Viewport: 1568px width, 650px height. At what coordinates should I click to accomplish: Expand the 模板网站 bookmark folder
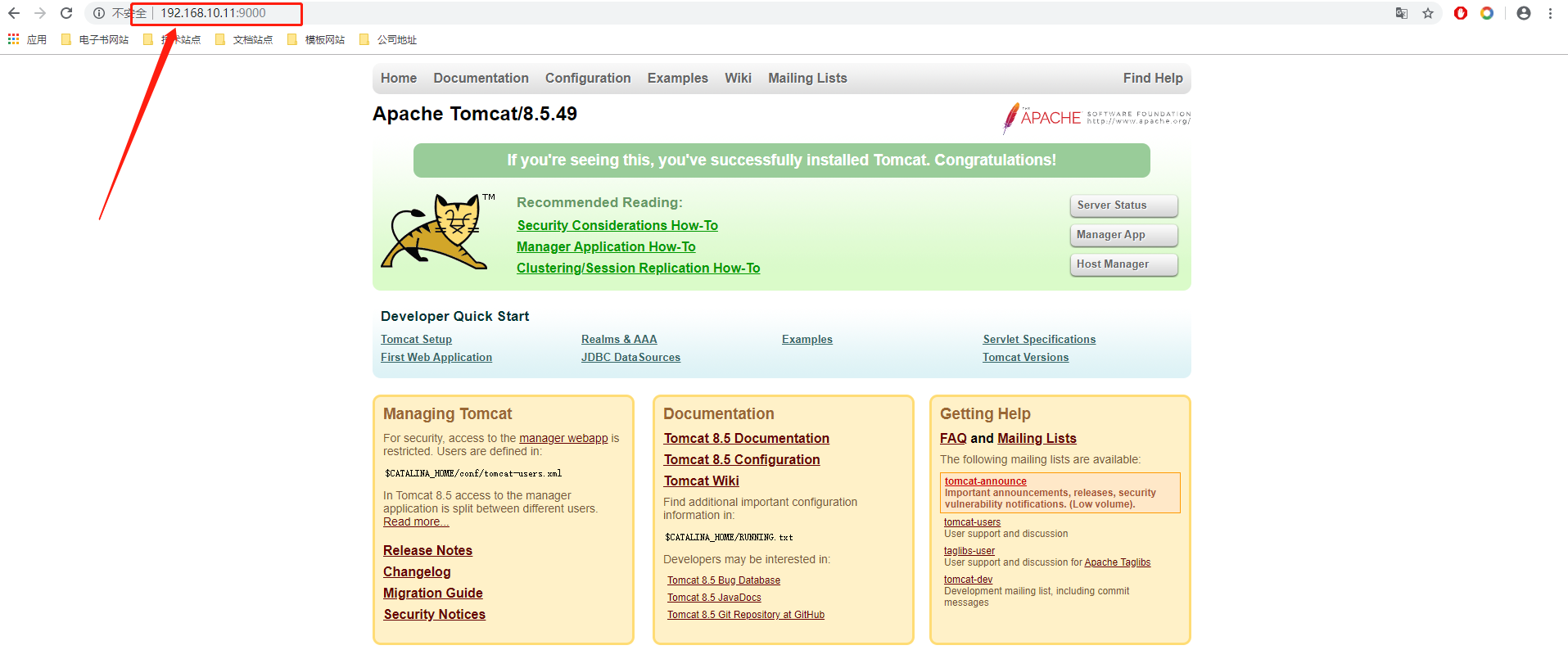[317, 39]
